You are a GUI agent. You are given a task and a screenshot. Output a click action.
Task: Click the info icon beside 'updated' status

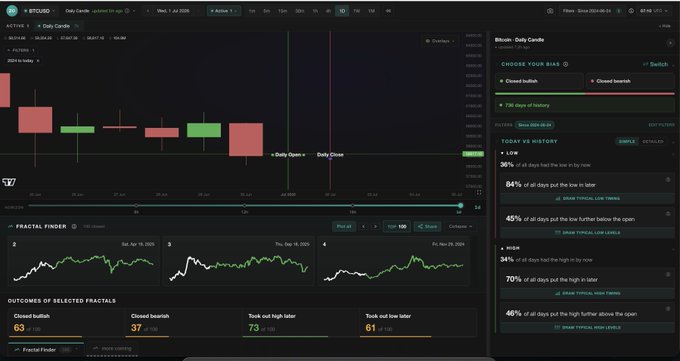pyautogui.click(x=127, y=11)
